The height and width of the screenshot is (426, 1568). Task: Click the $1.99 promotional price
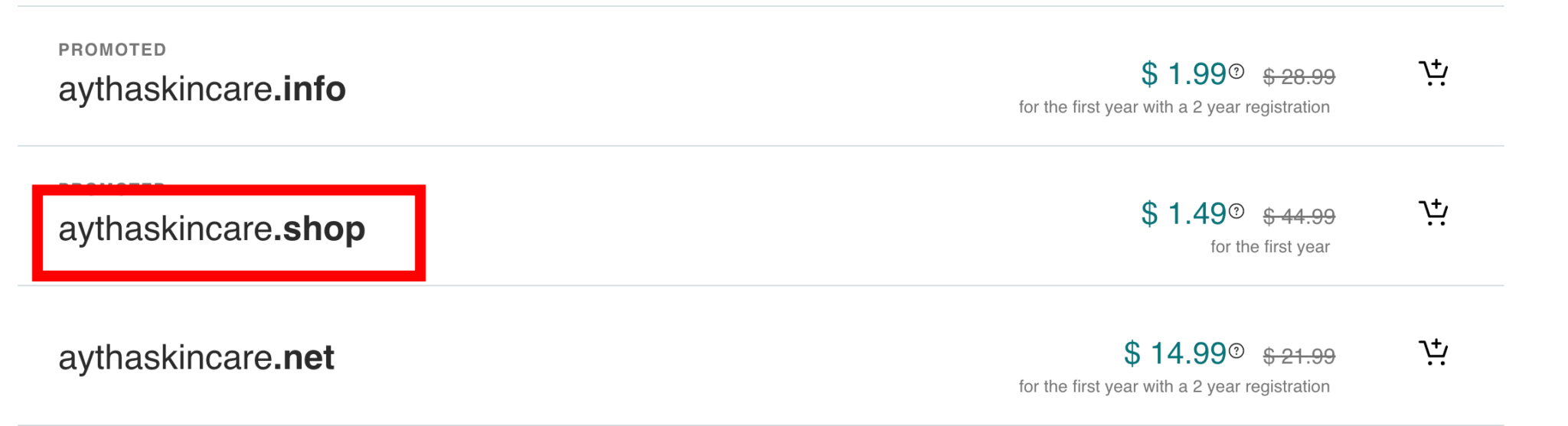(1183, 75)
